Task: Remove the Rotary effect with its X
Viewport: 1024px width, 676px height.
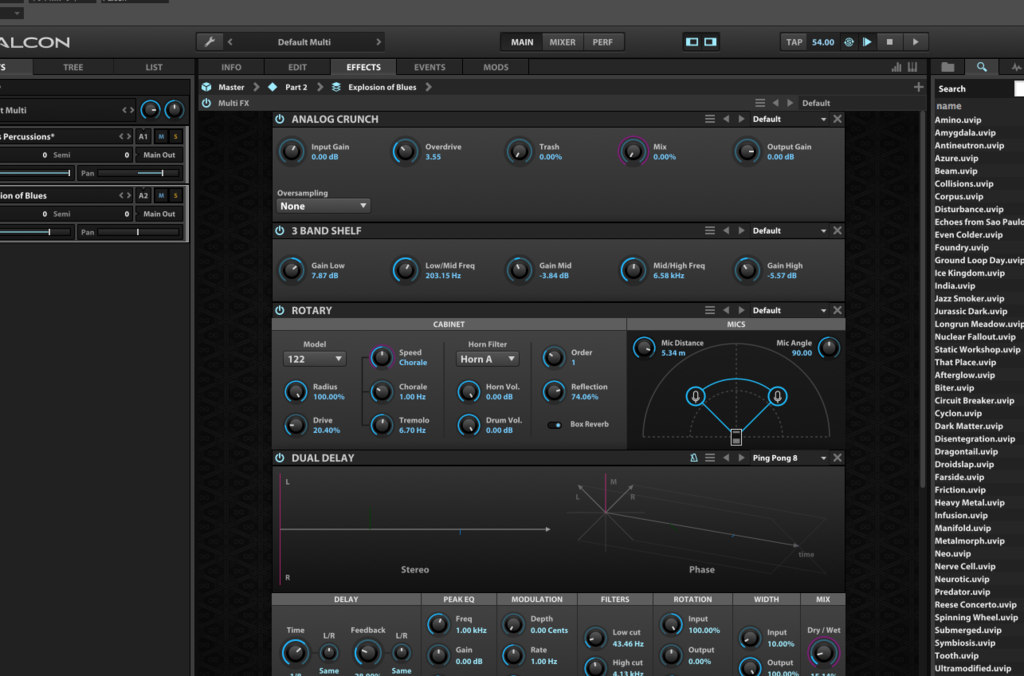Action: pyautogui.click(x=837, y=310)
